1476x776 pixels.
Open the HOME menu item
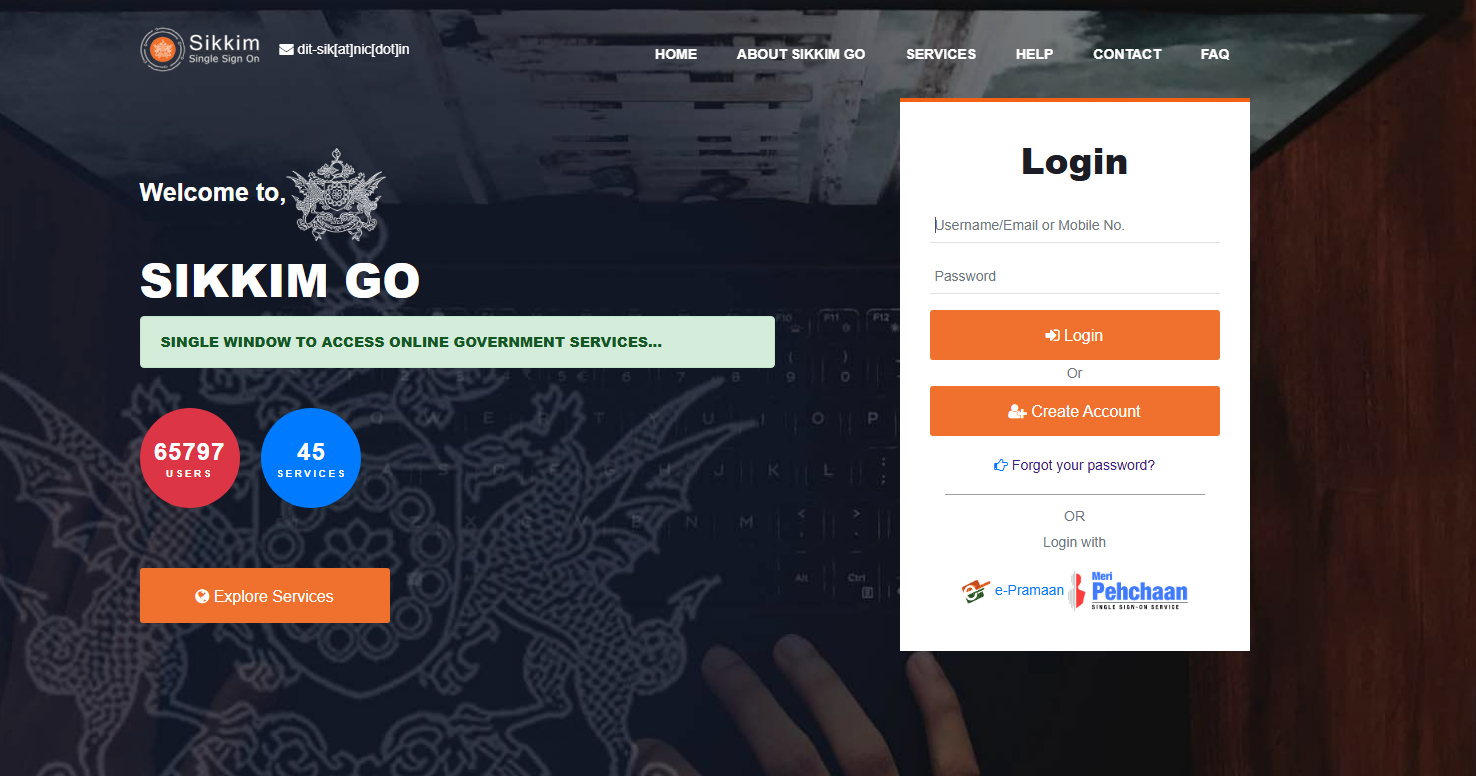tap(676, 54)
